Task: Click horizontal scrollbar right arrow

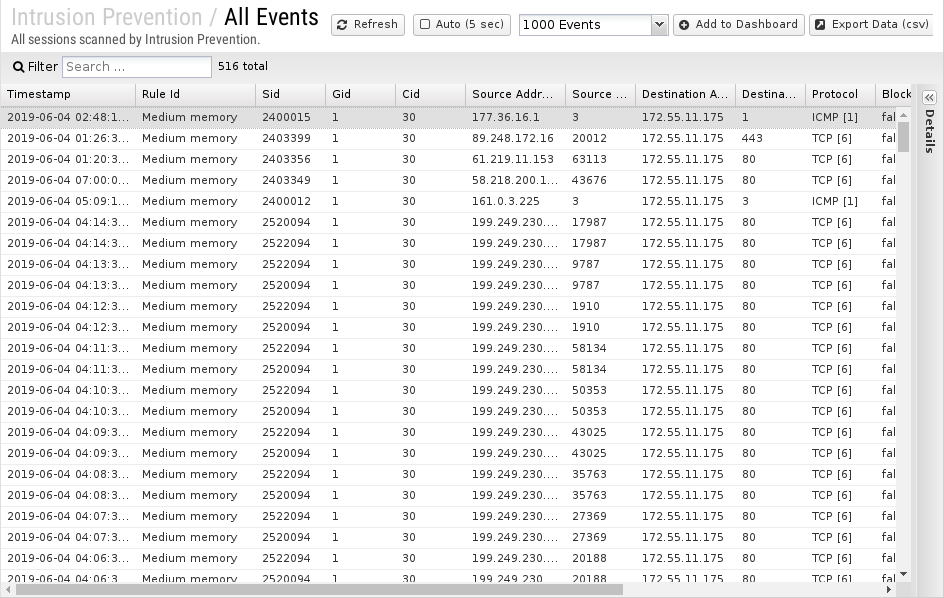Action: 889,590
